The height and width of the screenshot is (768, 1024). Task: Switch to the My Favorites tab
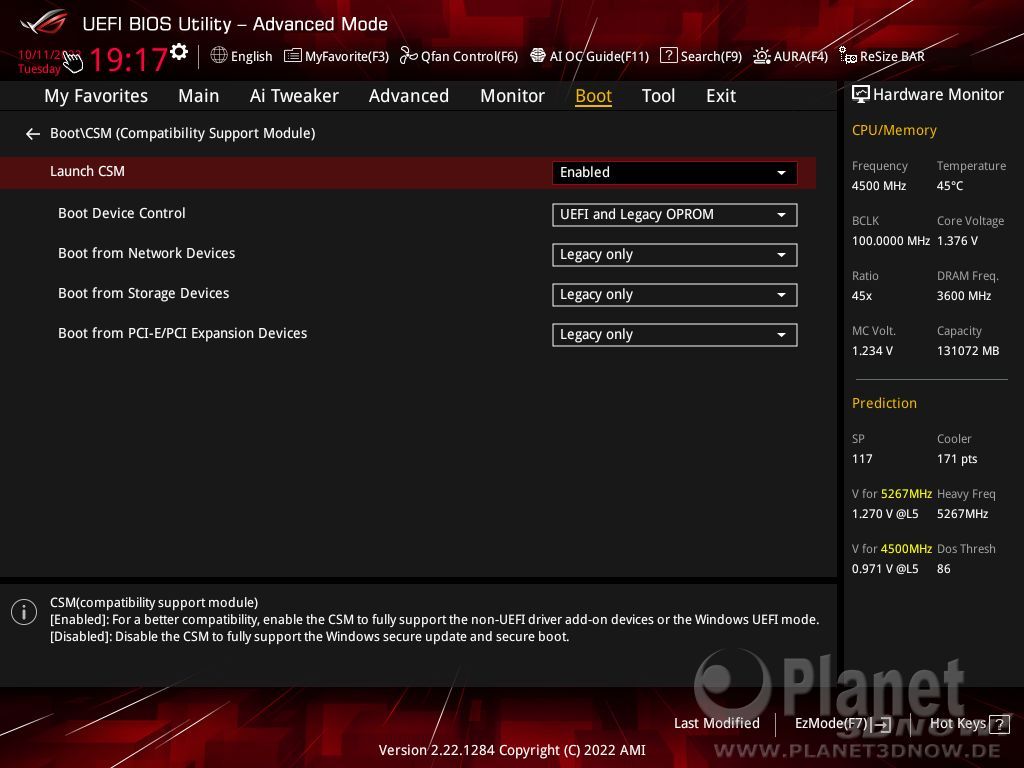click(x=96, y=96)
